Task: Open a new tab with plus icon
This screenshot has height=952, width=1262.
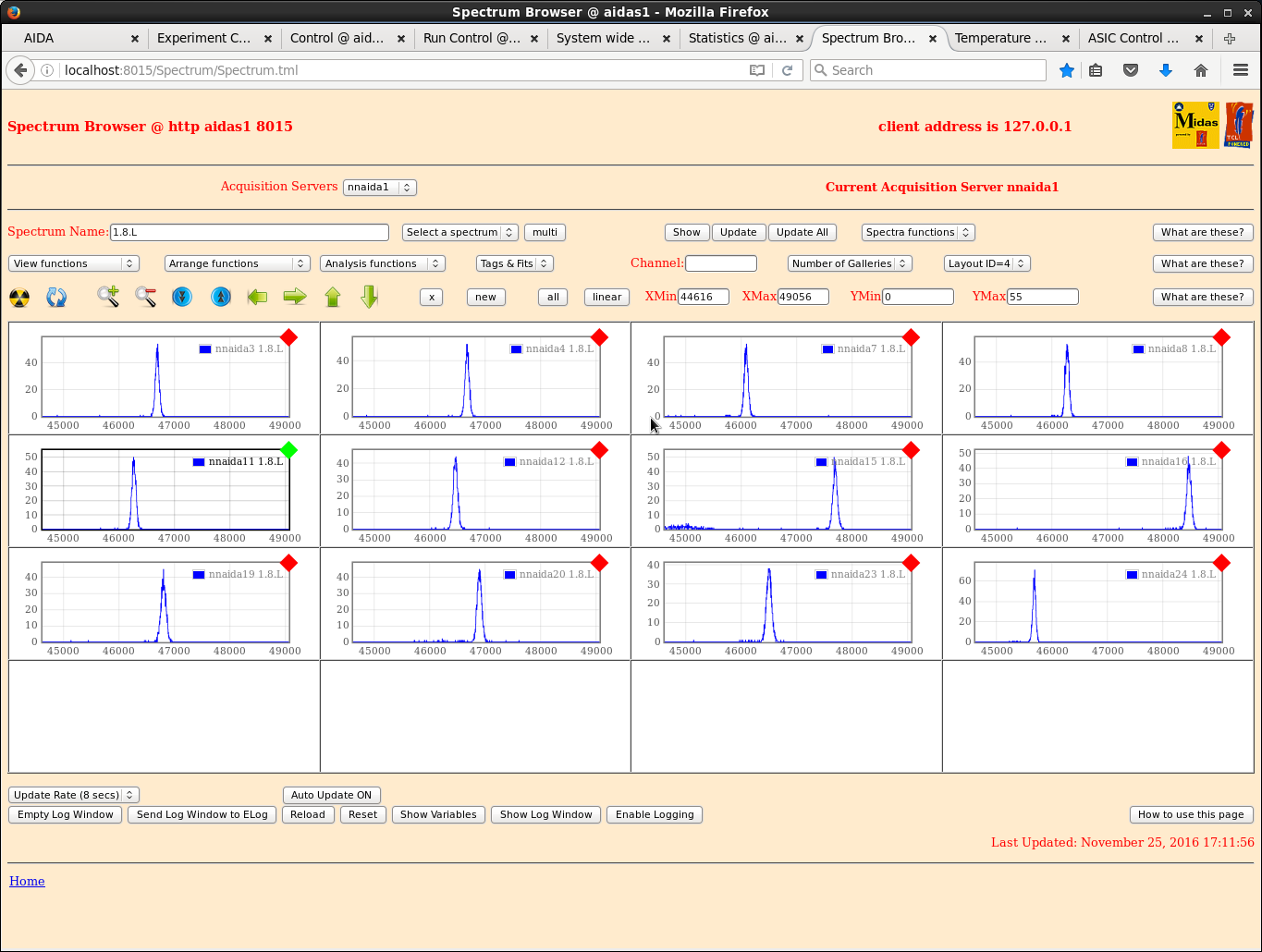Action: [1230, 39]
